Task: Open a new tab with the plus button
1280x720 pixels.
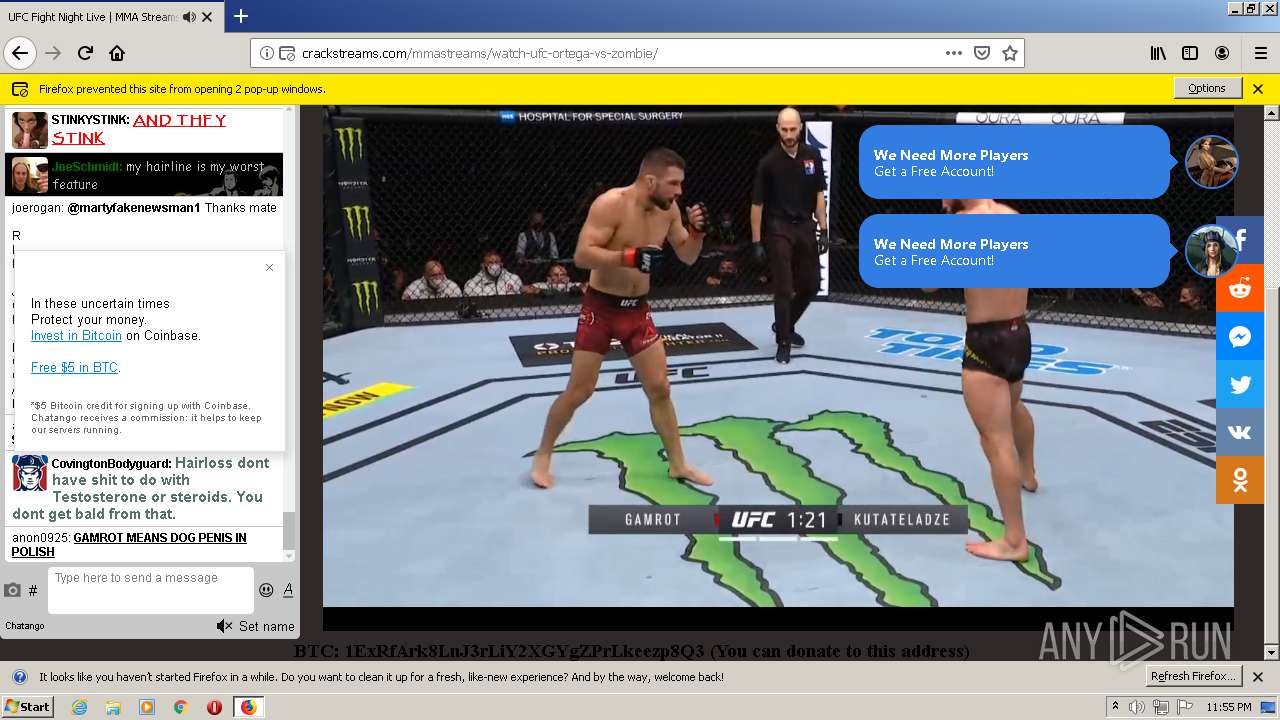Action: point(241,16)
